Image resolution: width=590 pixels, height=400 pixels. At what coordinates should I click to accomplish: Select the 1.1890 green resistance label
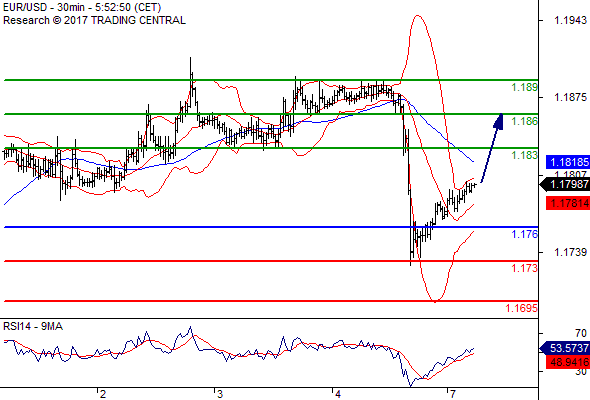click(524, 87)
